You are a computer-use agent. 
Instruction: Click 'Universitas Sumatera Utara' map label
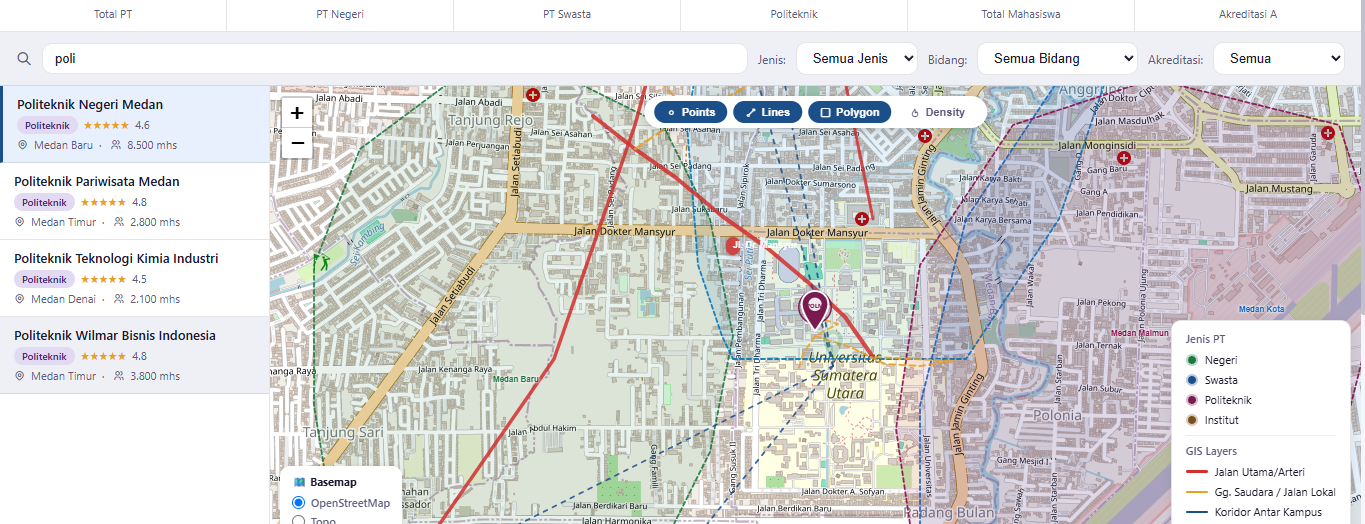(845, 375)
